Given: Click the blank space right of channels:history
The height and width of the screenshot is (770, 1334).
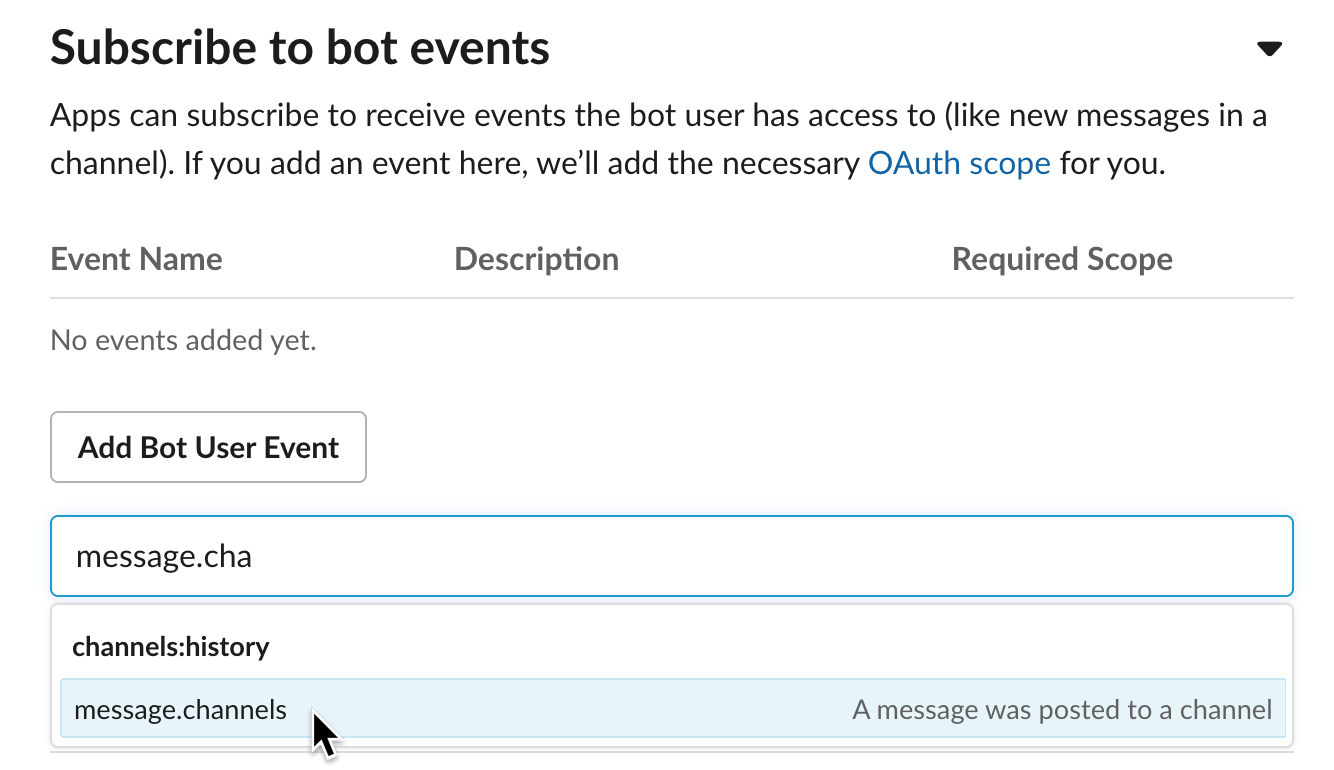Looking at the screenshot, I should point(780,647).
